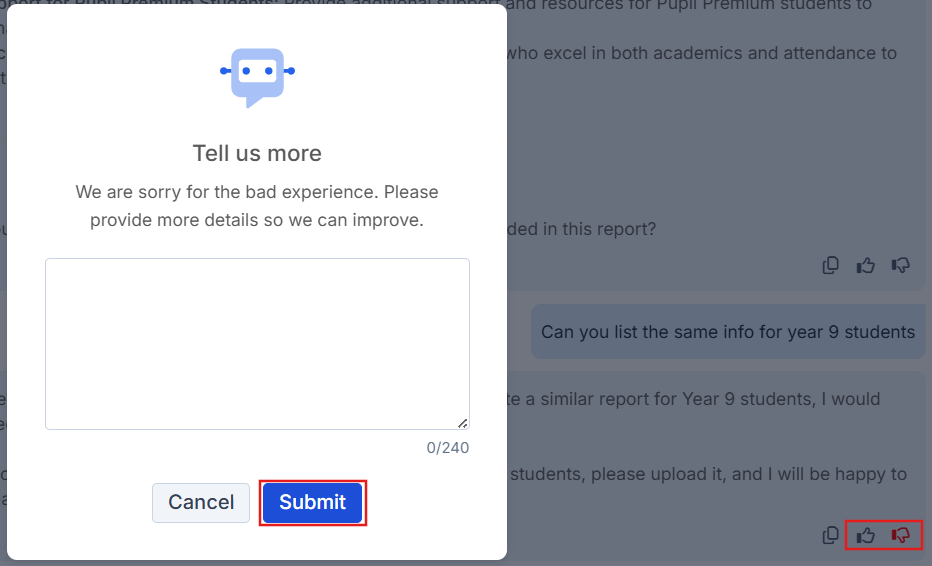
Task: Like the response above the Year 9 question
Action: 866,265
